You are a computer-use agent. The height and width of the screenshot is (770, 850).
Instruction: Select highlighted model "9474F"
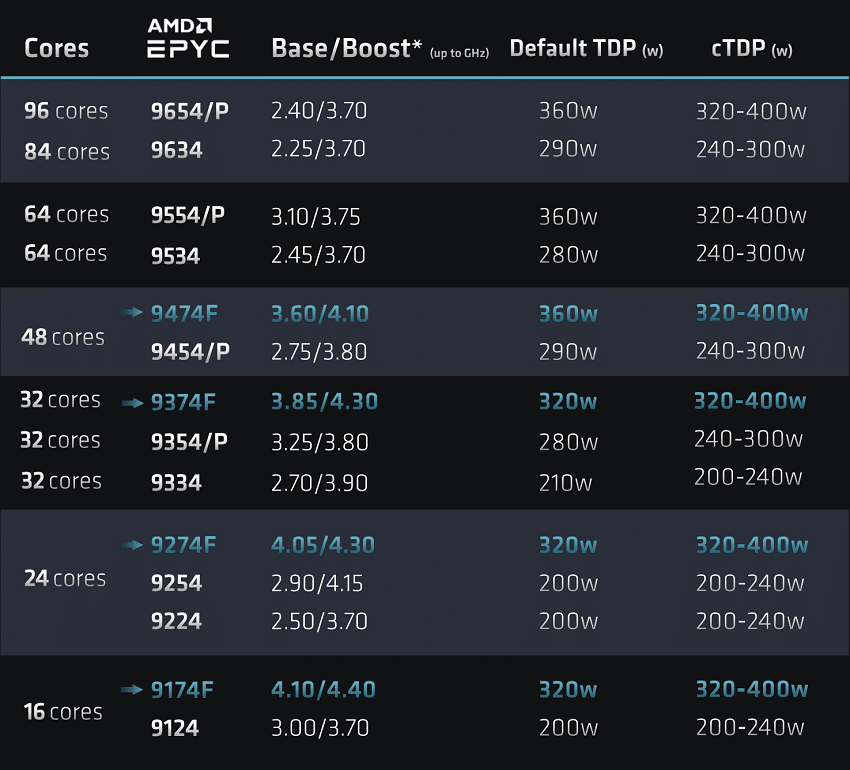pos(184,313)
